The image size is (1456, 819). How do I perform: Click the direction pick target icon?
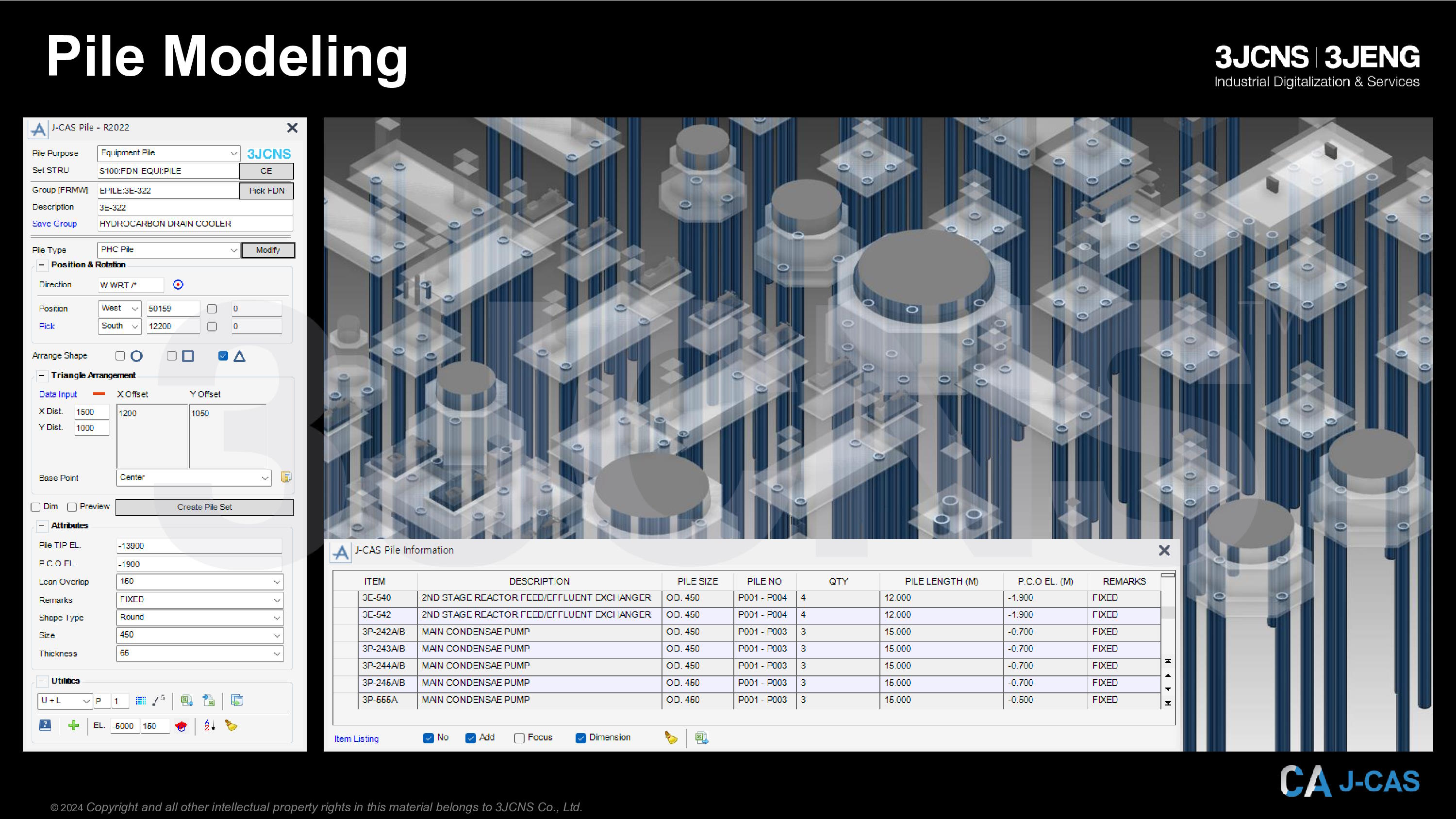pyautogui.click(x=178, y=285)
